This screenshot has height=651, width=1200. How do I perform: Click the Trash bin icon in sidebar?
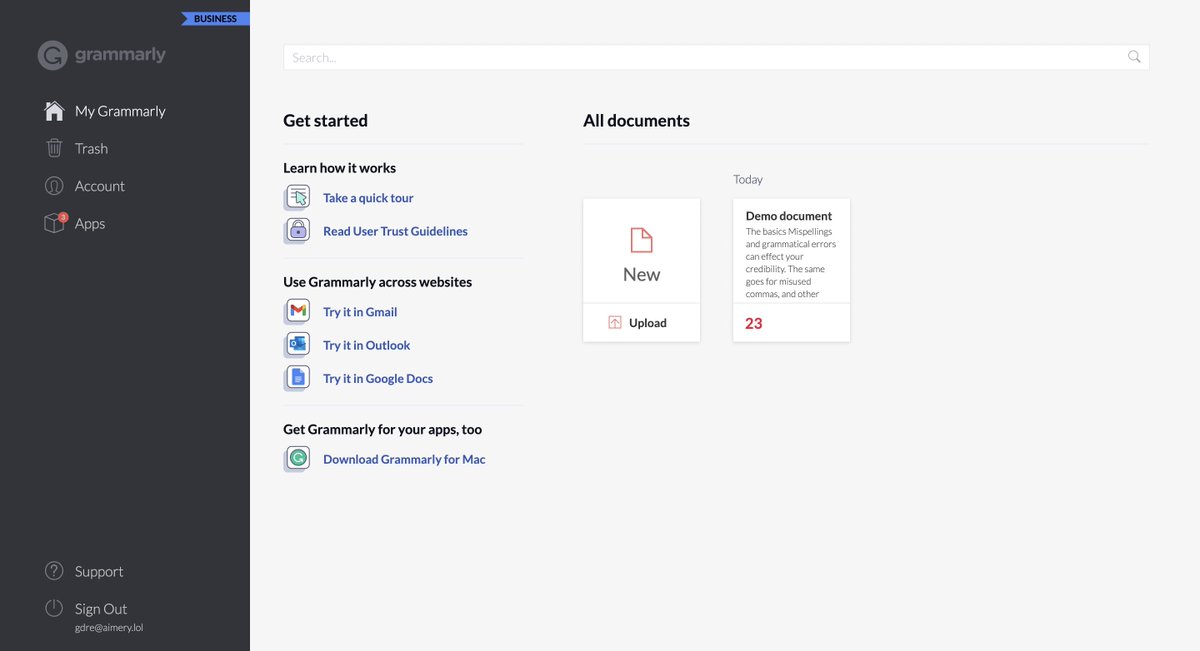(54, 148)
